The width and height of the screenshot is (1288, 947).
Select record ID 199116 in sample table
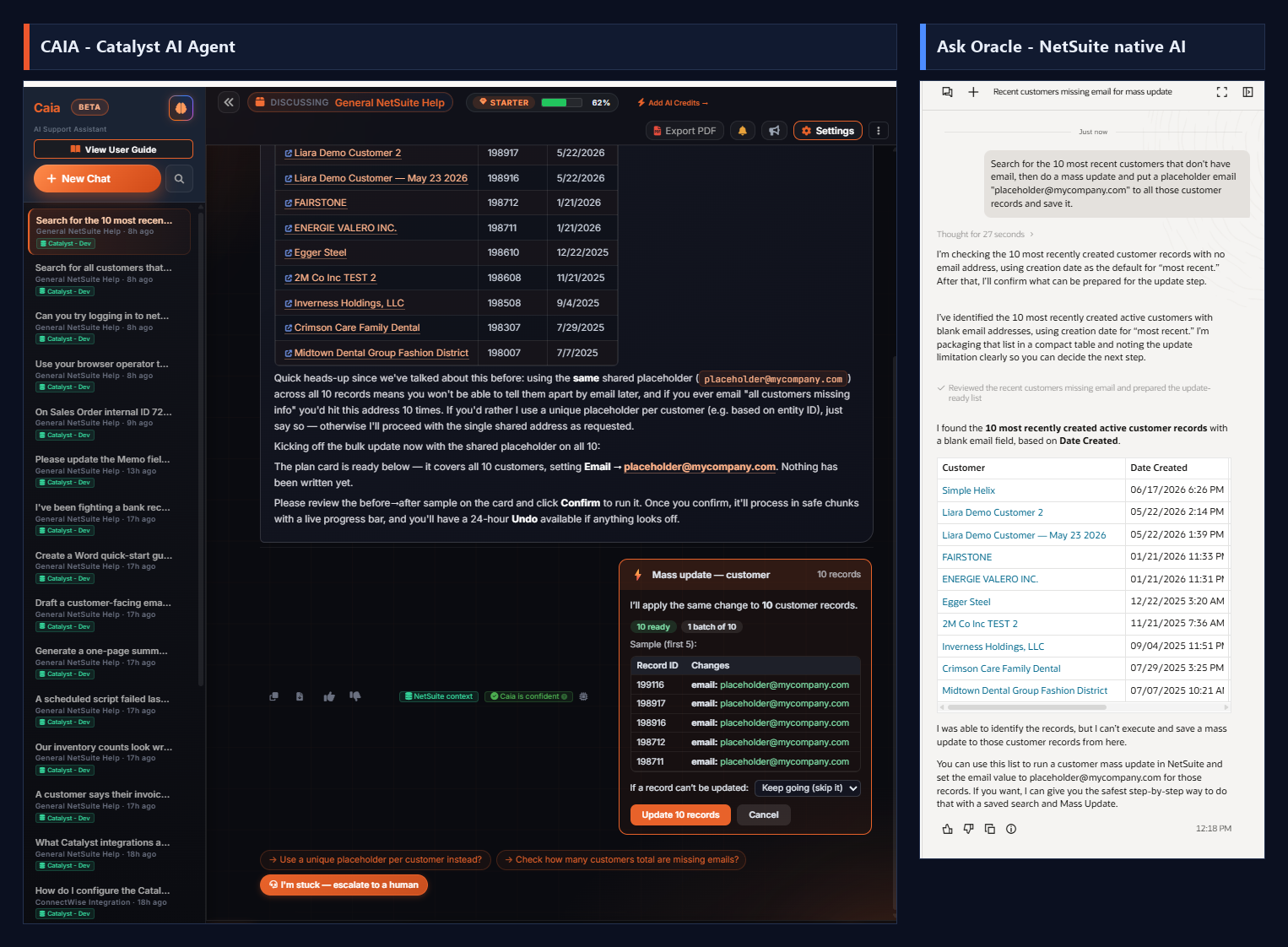(651, 685)
